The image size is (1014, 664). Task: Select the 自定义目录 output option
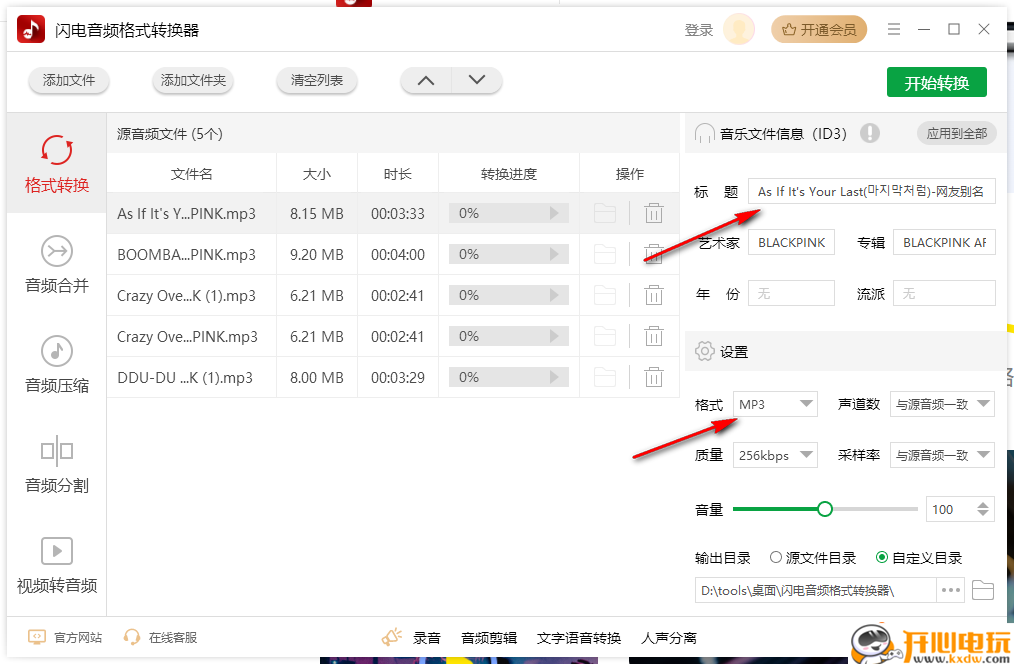point(882,558)
